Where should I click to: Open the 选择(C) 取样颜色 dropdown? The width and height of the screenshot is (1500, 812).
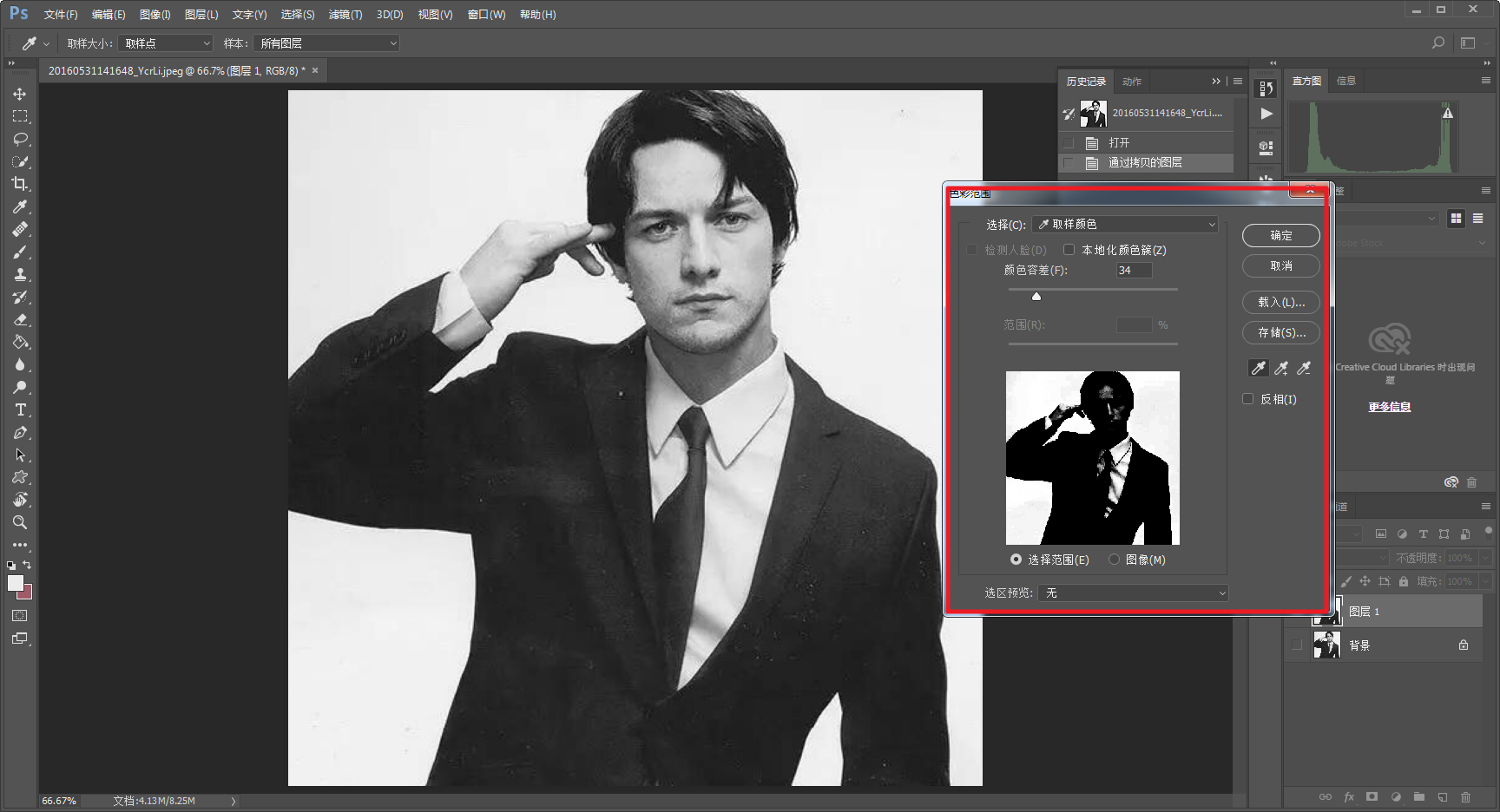click(x=1125, y=224)
